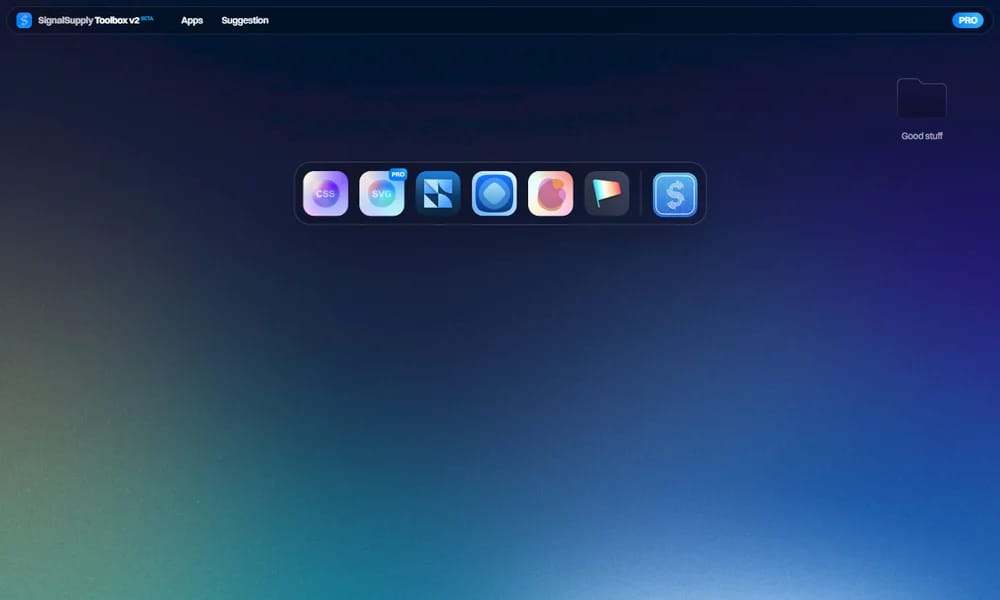Viewport: 1000px width, 600px height.
Task: Open the blue dollar S dock icon
Action: coord(675,194)
